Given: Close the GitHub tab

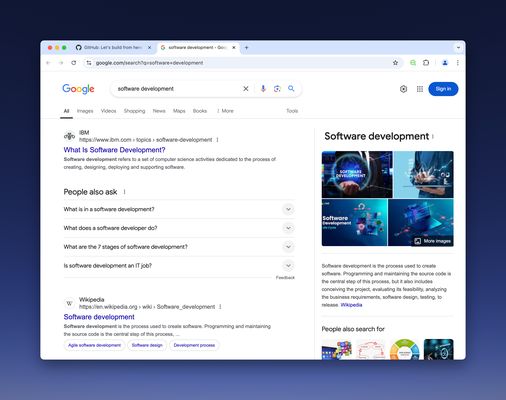Looking at the screenshot, I should 149,48.
